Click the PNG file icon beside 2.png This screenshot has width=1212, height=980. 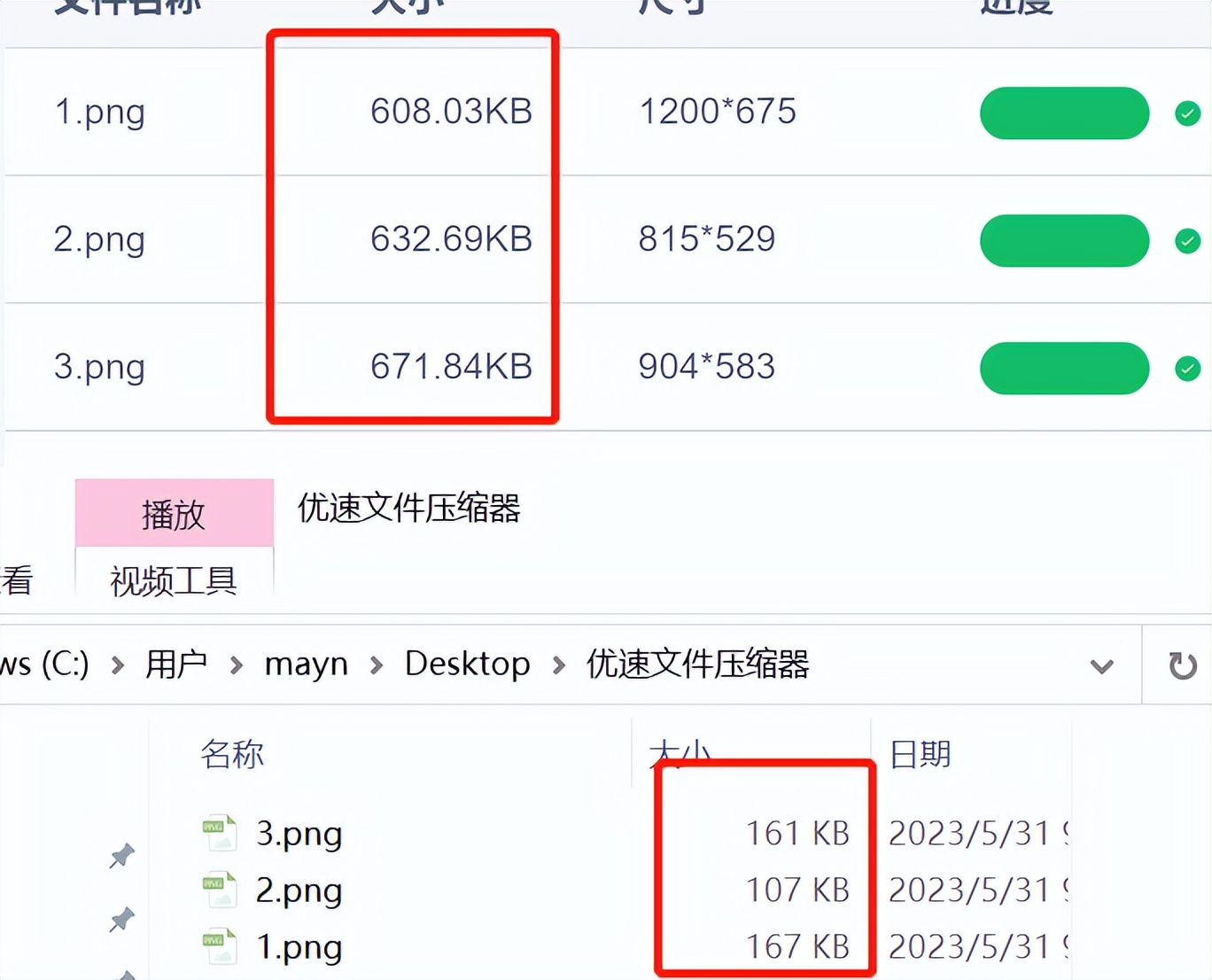click(x=219, y=890)
